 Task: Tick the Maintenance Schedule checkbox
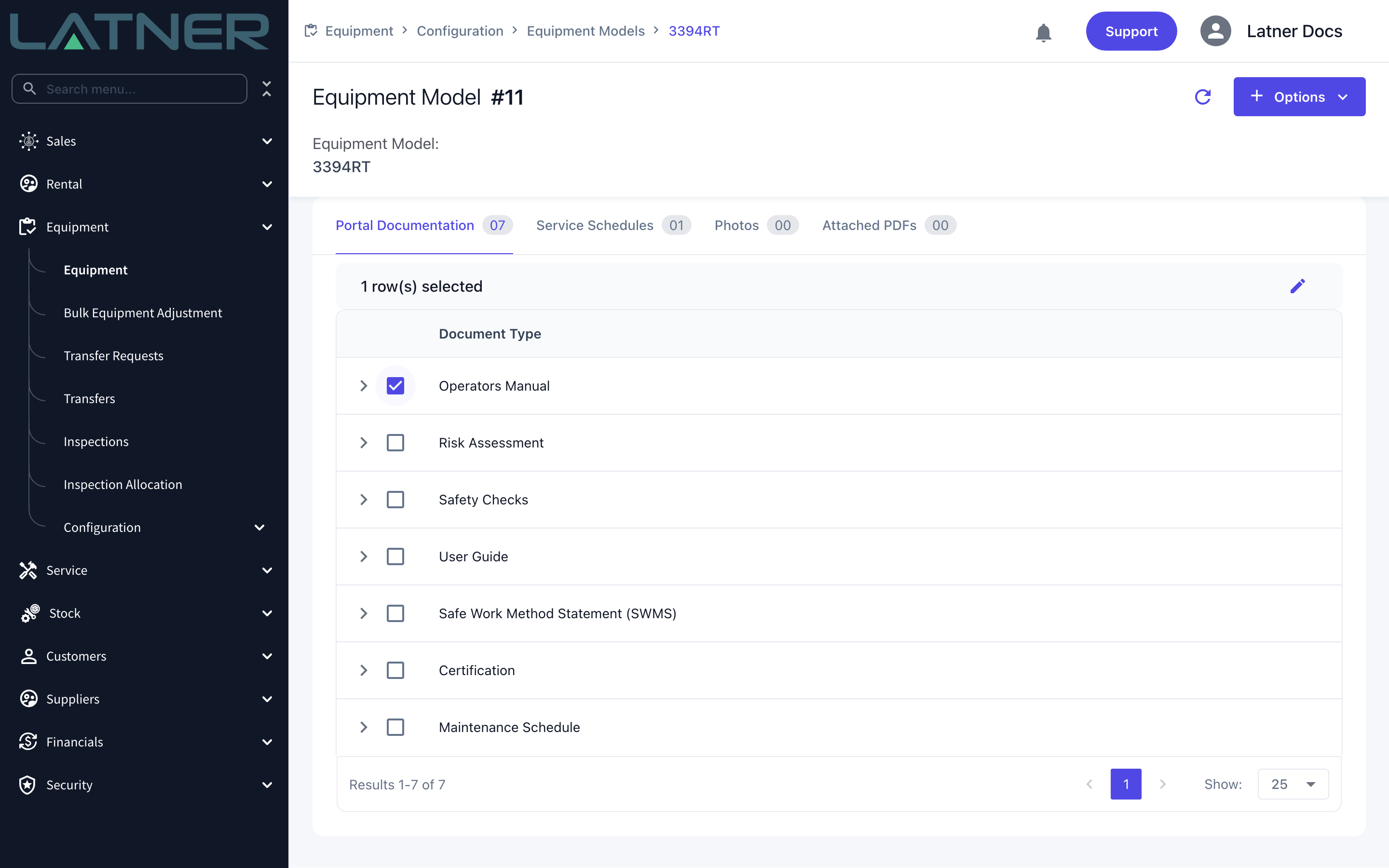point(395,727)
